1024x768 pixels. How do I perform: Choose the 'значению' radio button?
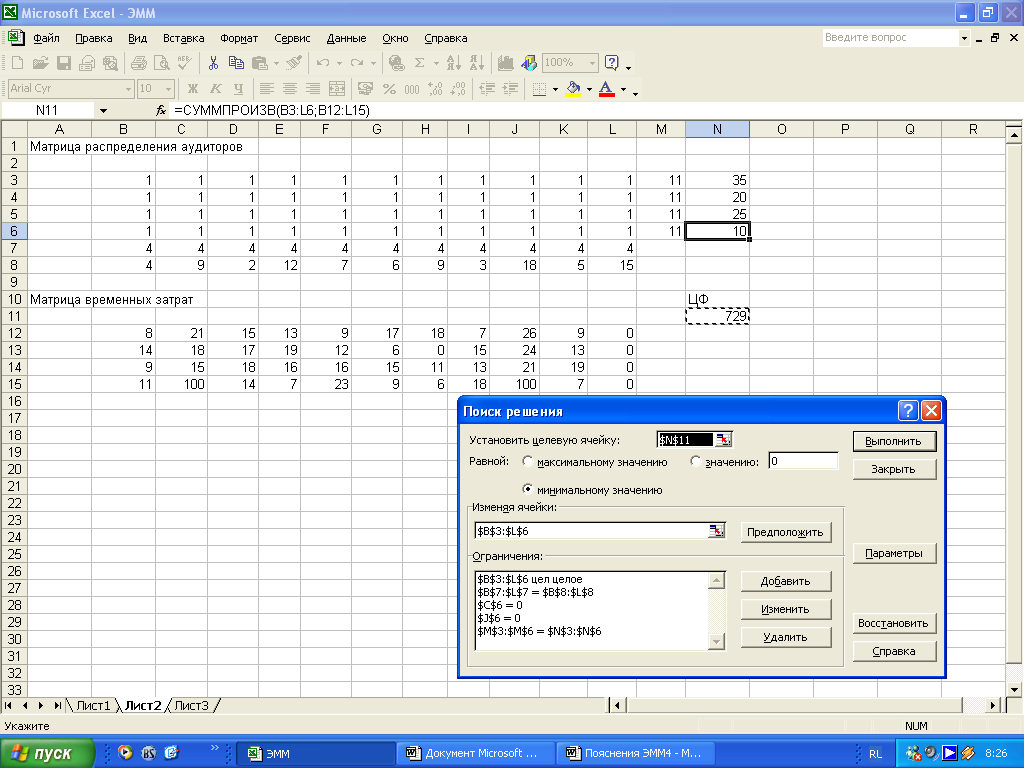(x=696, y=462)
